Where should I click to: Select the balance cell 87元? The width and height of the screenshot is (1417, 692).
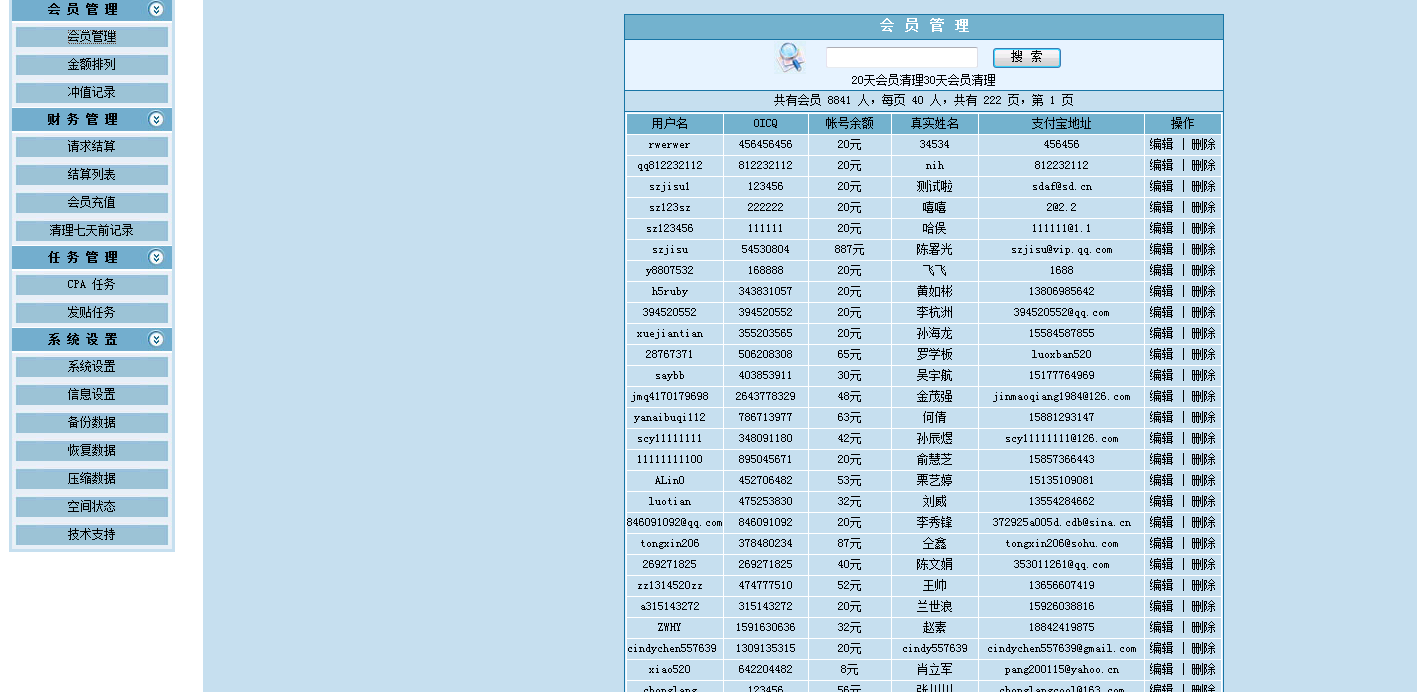tap(849, 544)
